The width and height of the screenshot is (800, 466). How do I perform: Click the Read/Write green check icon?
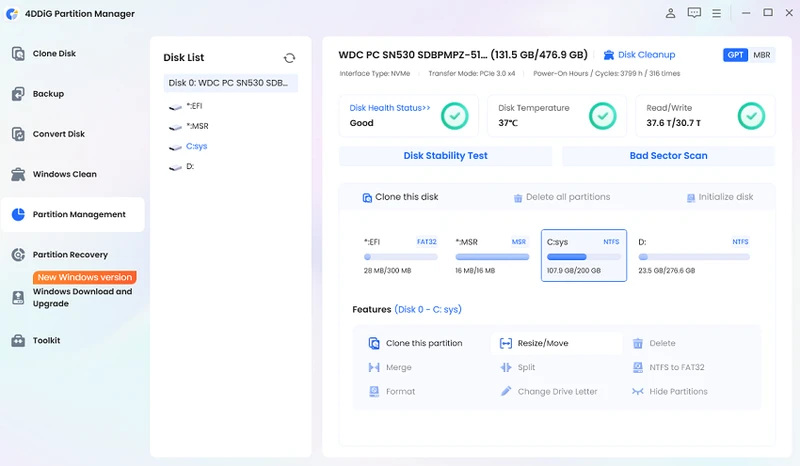[752, 116]
